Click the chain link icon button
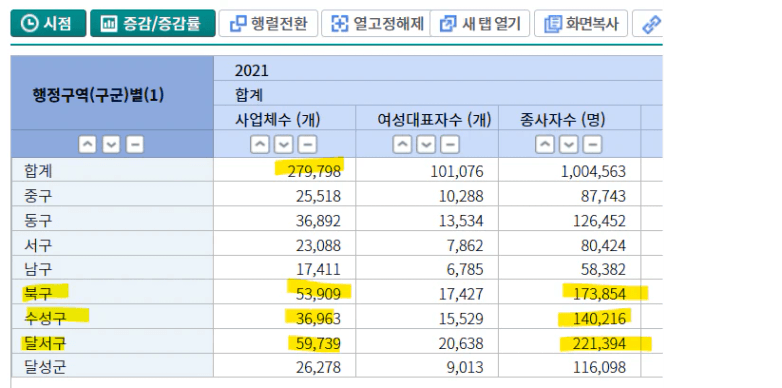 tap(650, 23)
